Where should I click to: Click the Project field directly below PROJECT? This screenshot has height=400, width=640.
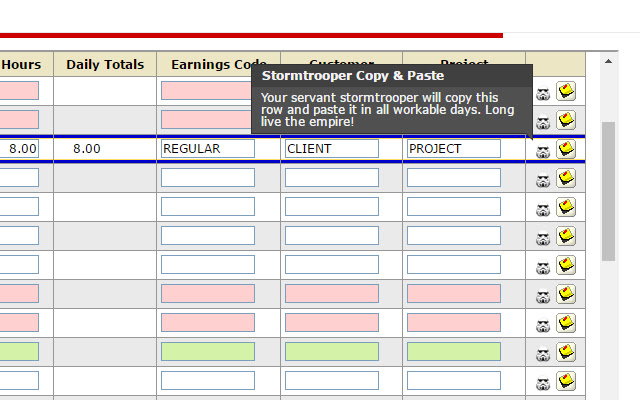(x=454, y=178)
